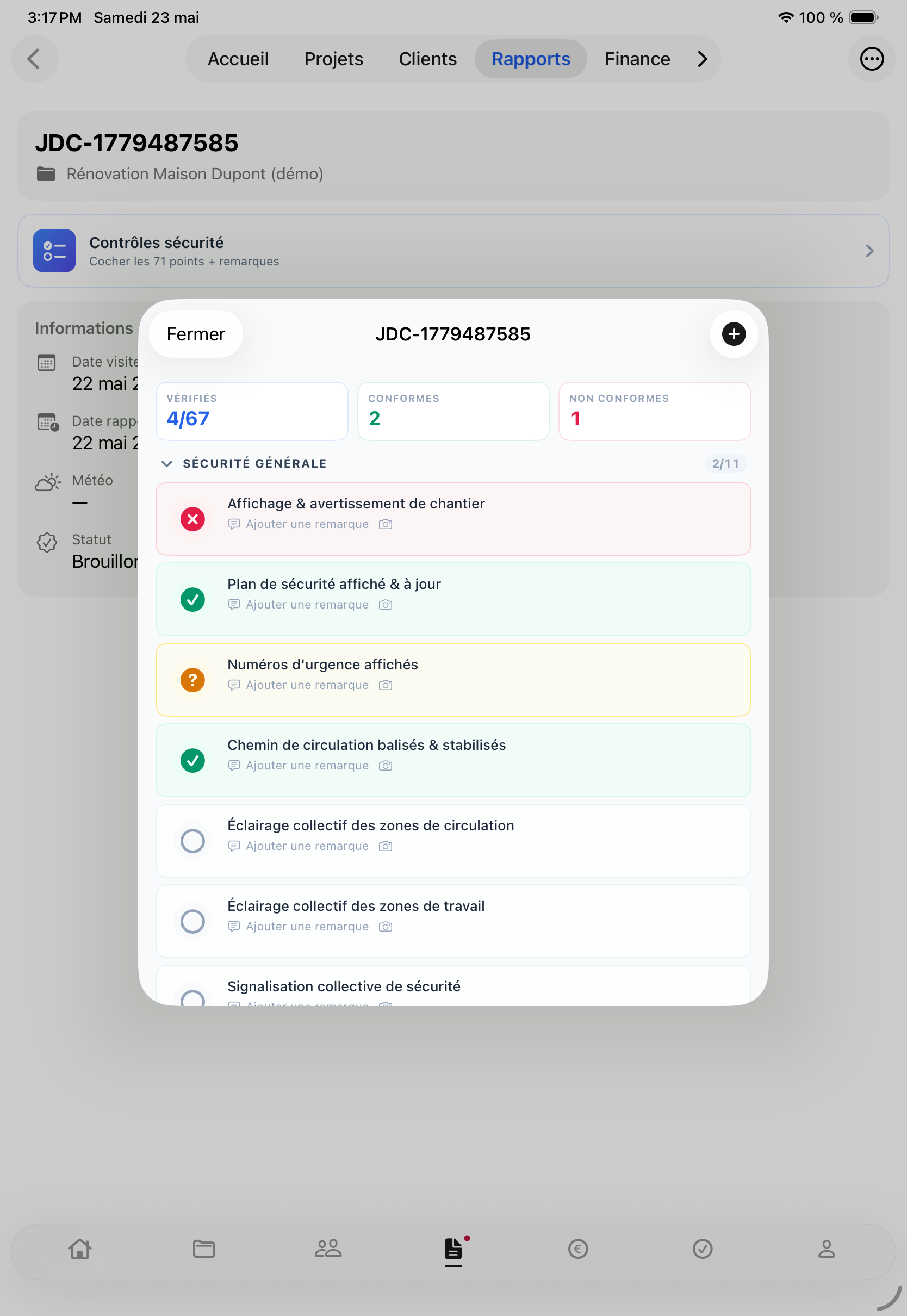Tap the euro finance icon in the bottom bar
The image size is (907, 1316).
pos(578,1249)
